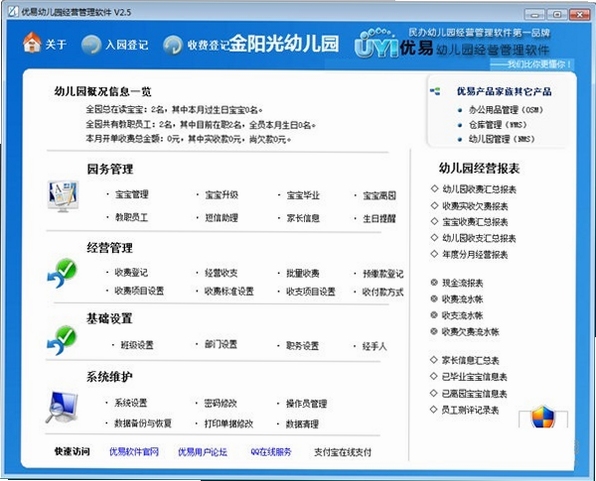This screenshot has width=596, height=481.
Task: Open 部门设置
Action: 221,344
